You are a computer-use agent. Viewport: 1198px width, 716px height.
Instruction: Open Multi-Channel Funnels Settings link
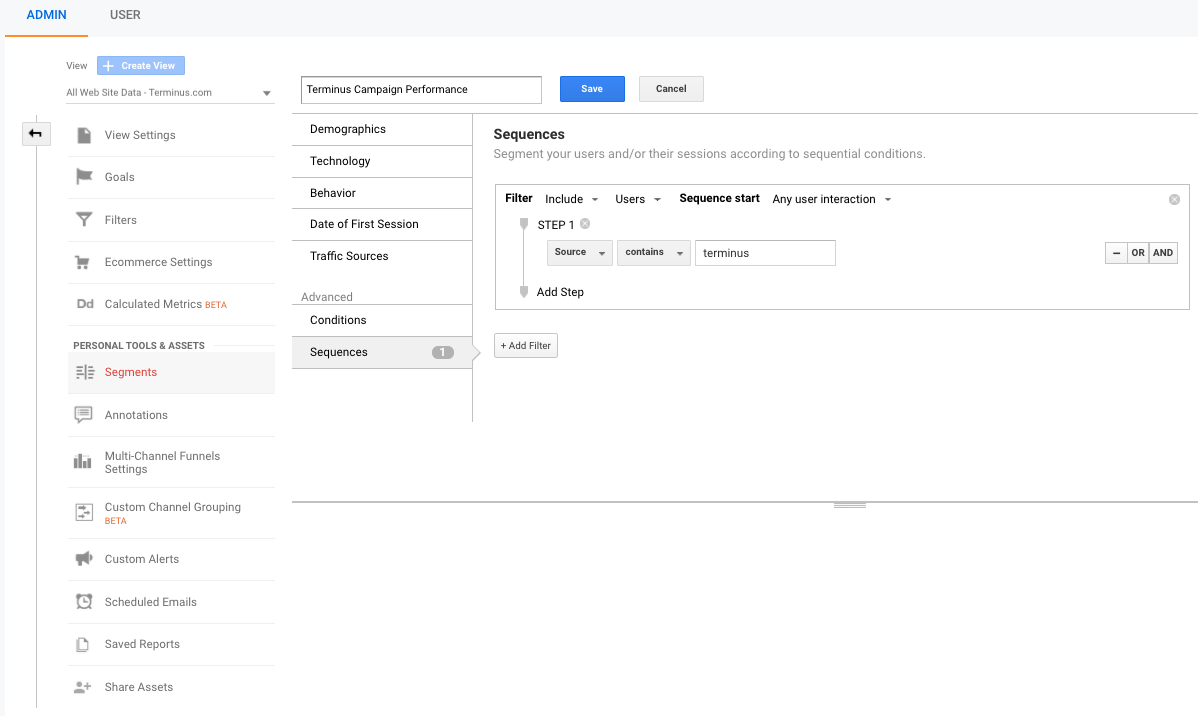click(162, 462)
